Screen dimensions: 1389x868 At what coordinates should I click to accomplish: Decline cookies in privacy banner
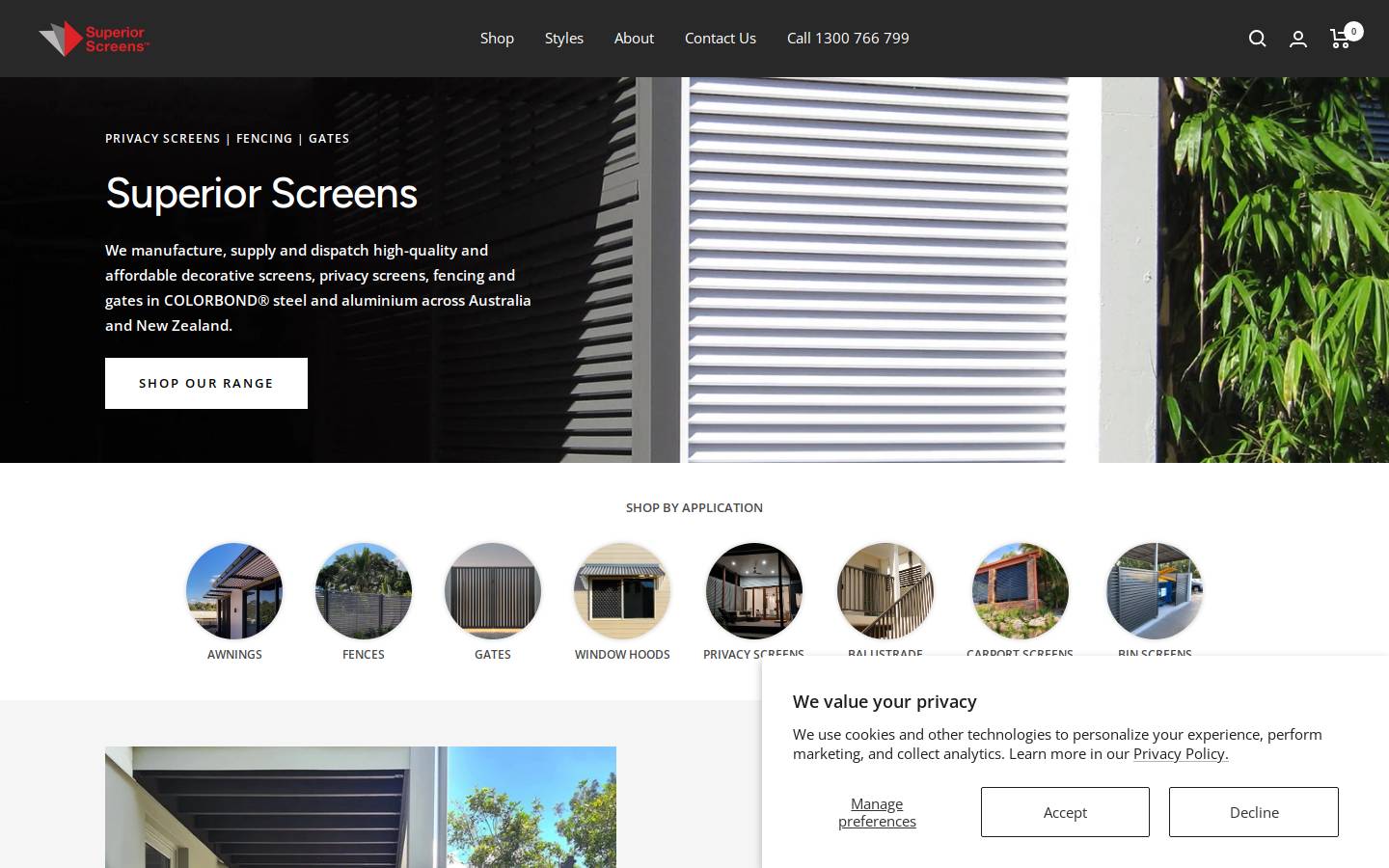1254,812
